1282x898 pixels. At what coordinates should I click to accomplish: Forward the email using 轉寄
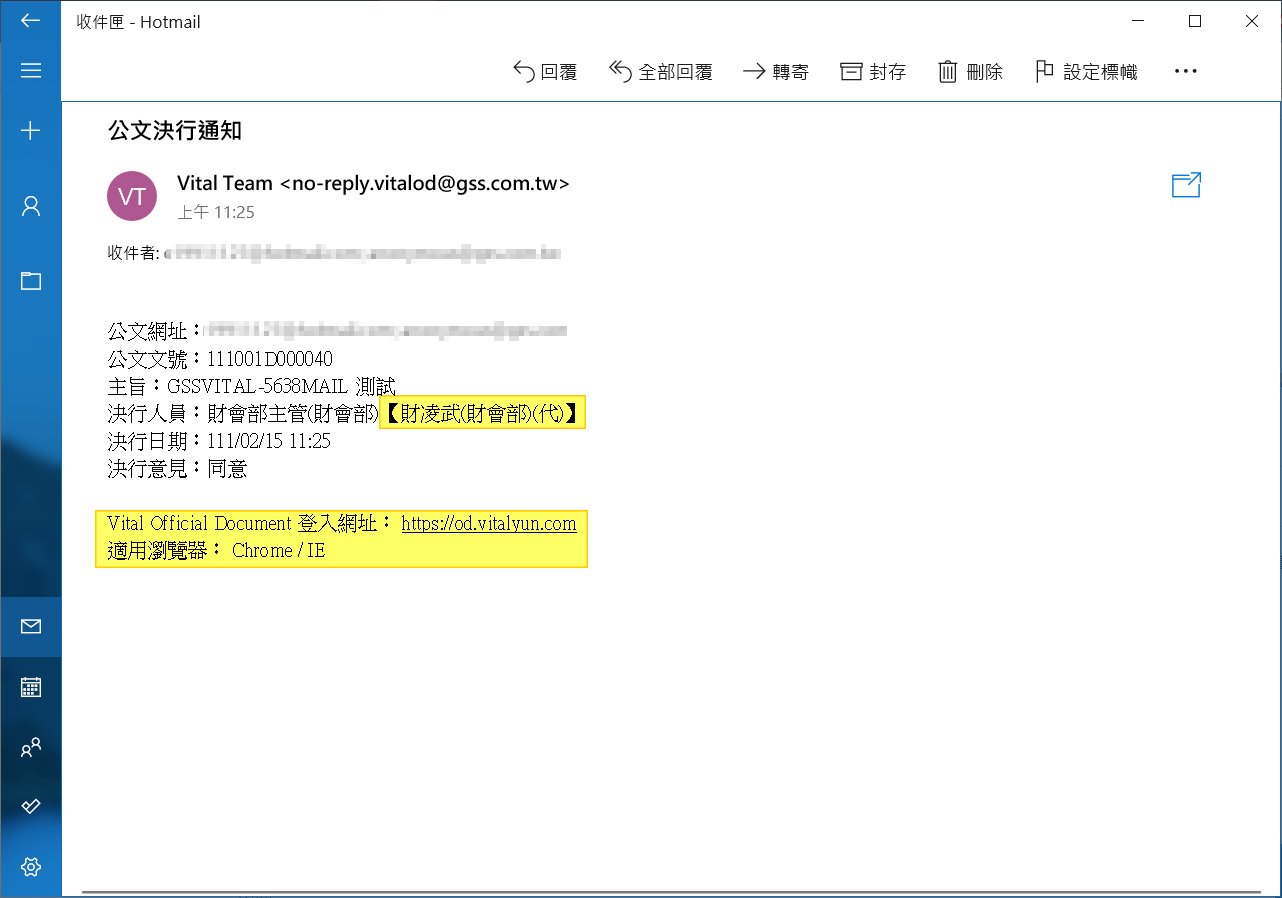click(x=776, y=71)
